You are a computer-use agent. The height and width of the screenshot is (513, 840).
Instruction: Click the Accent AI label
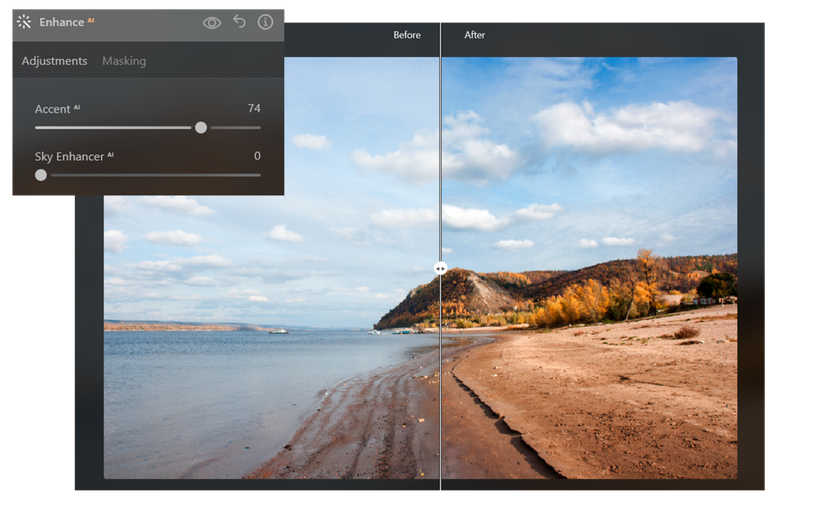pos(57,109)
